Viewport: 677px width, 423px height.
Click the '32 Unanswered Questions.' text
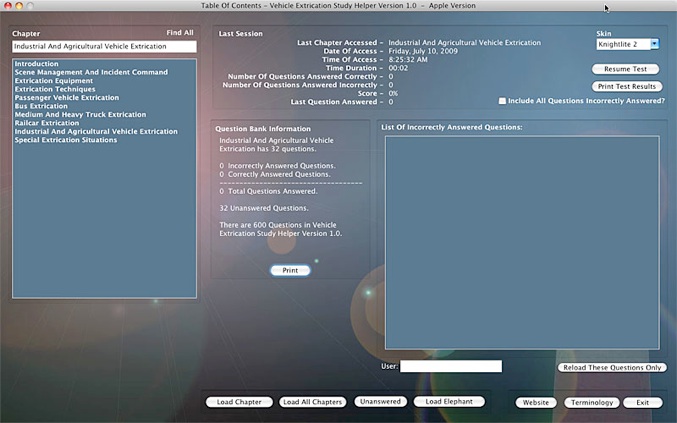pyautogui.click(x=264, y=208)
